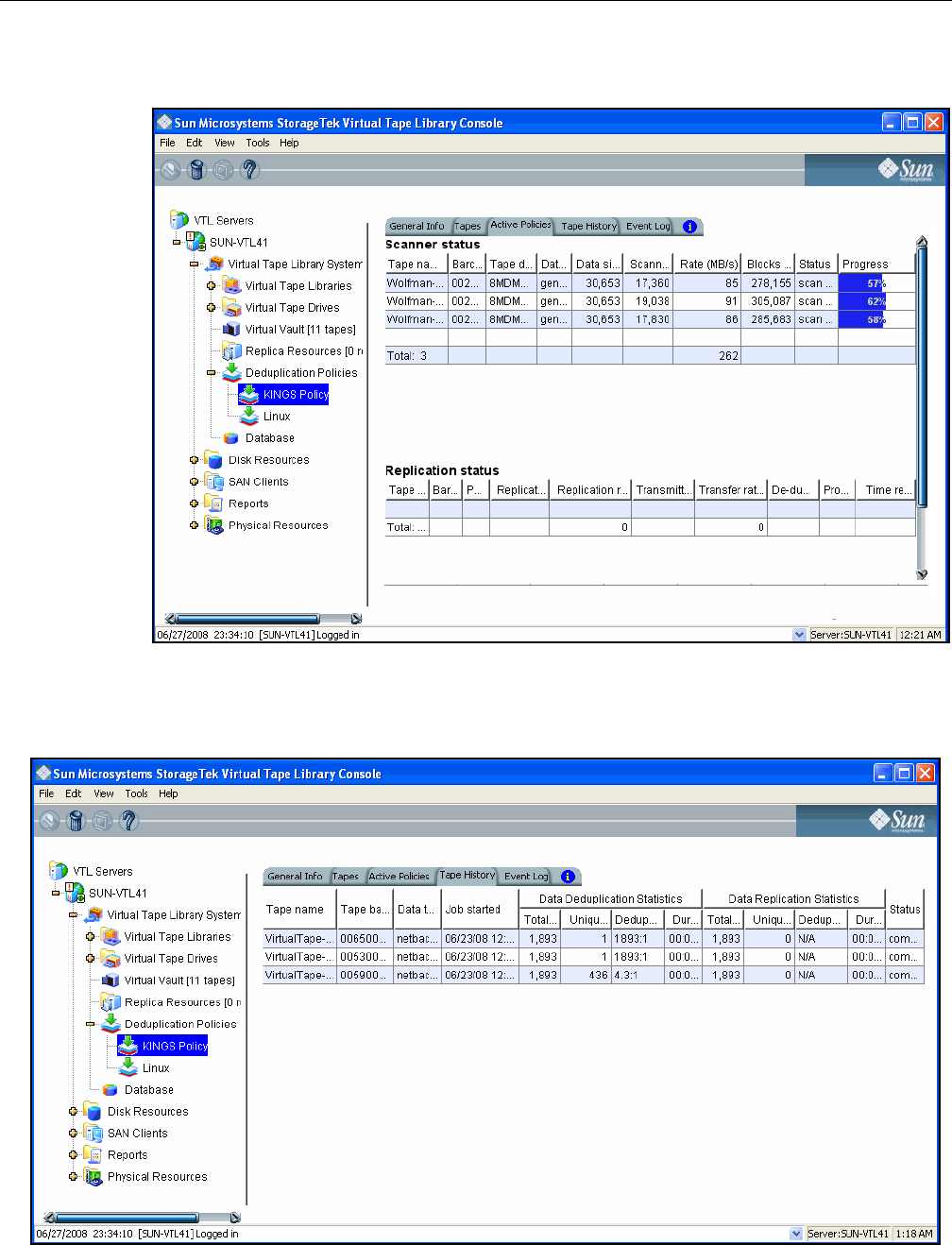Open the File menu in top window
The image size is (952, 1245).
pyautogui.click(x=167, y=143)
